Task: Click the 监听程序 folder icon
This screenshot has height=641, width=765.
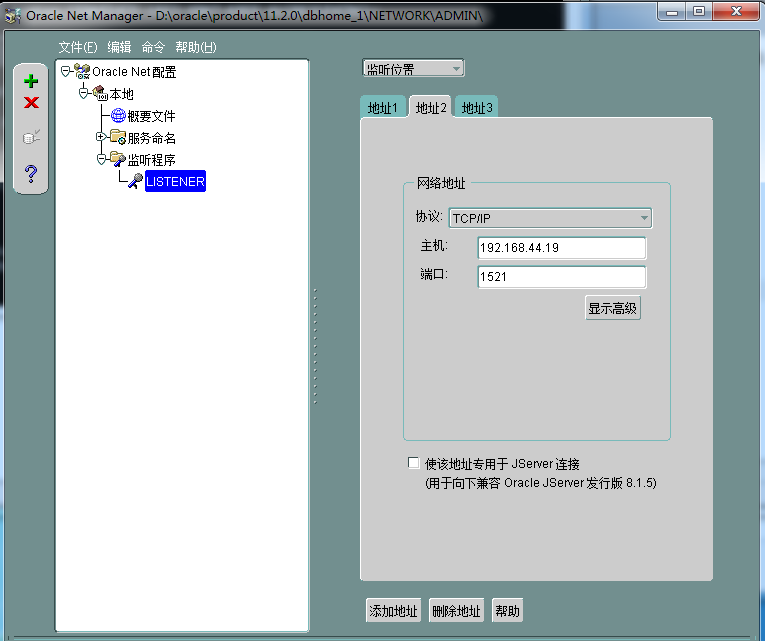Action: [118, 159]
